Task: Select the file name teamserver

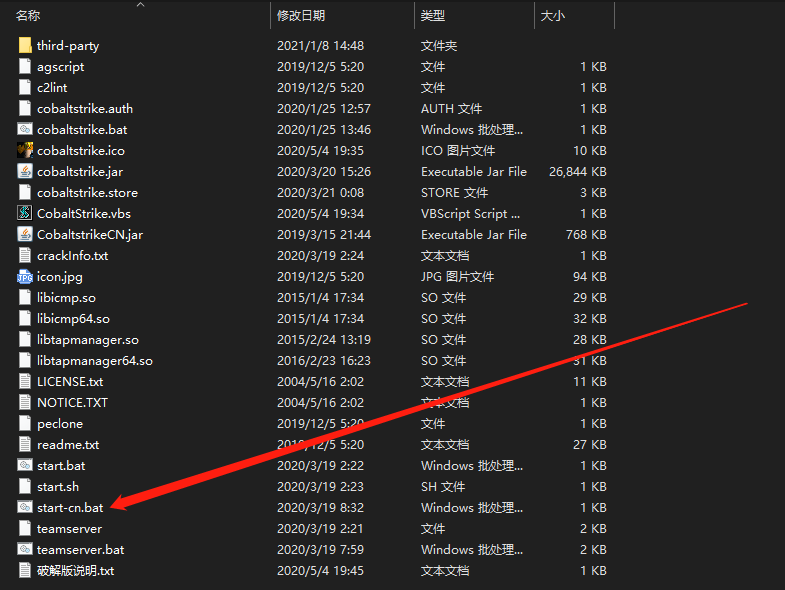Action: point(70,529)
